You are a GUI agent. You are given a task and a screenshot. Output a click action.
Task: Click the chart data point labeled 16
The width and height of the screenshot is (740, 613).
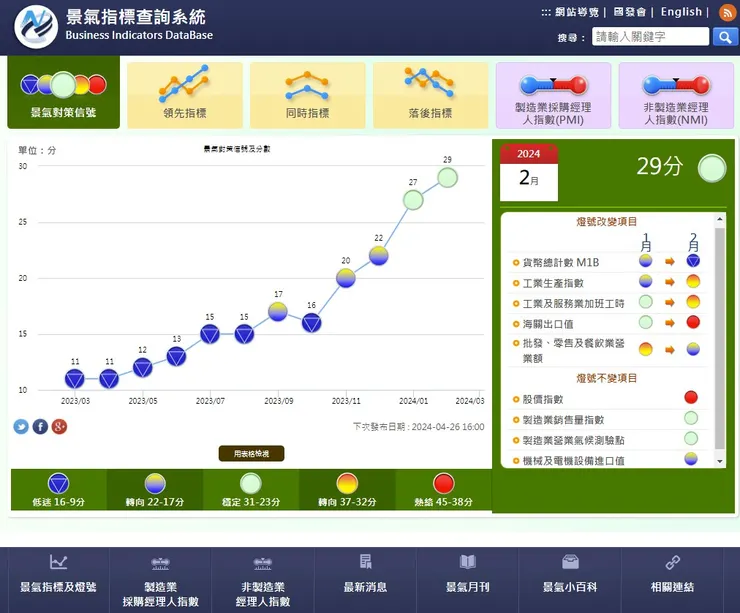click(x=311, y=323)
